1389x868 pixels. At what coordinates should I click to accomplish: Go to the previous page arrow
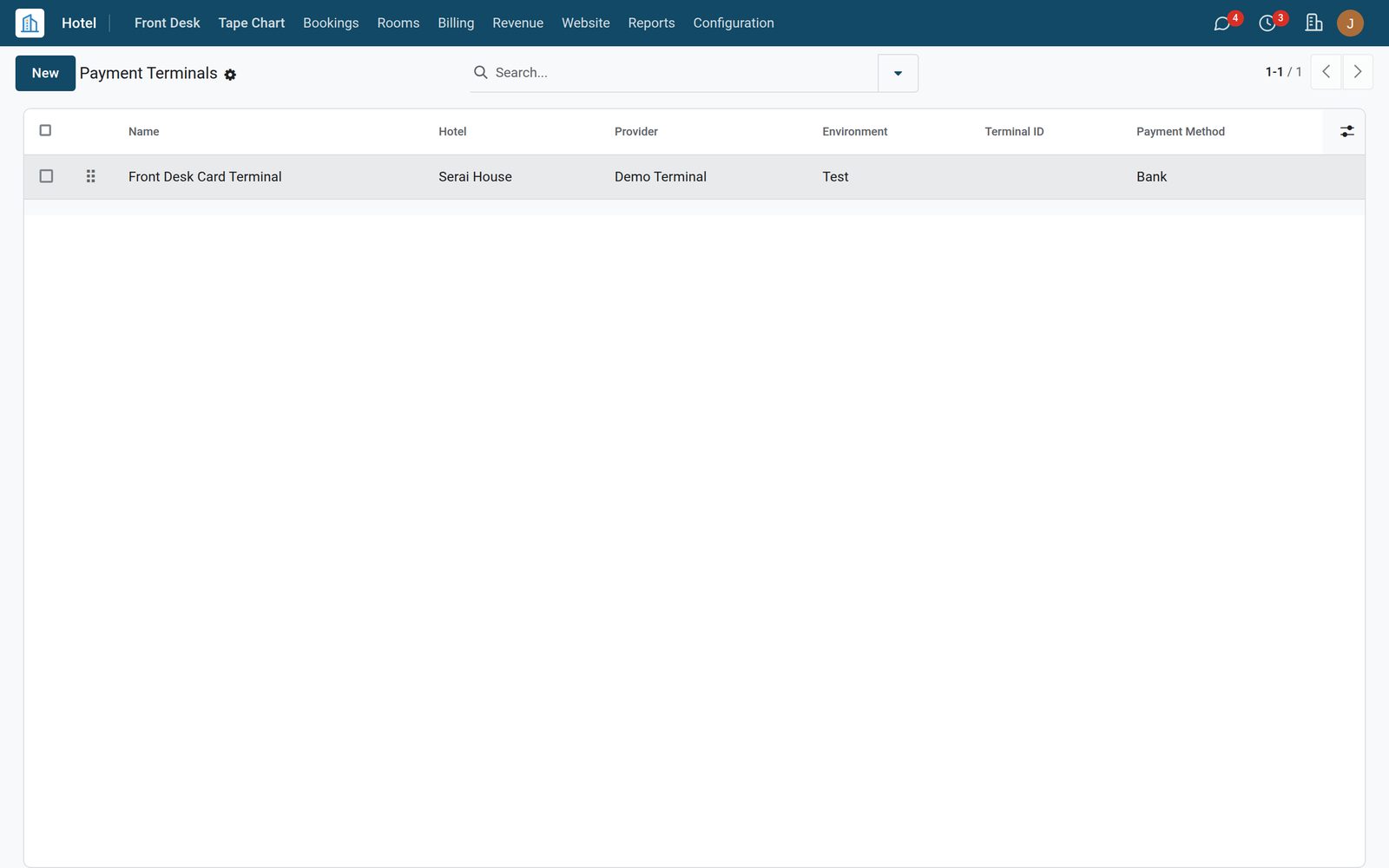click(x=1326, y=72)
